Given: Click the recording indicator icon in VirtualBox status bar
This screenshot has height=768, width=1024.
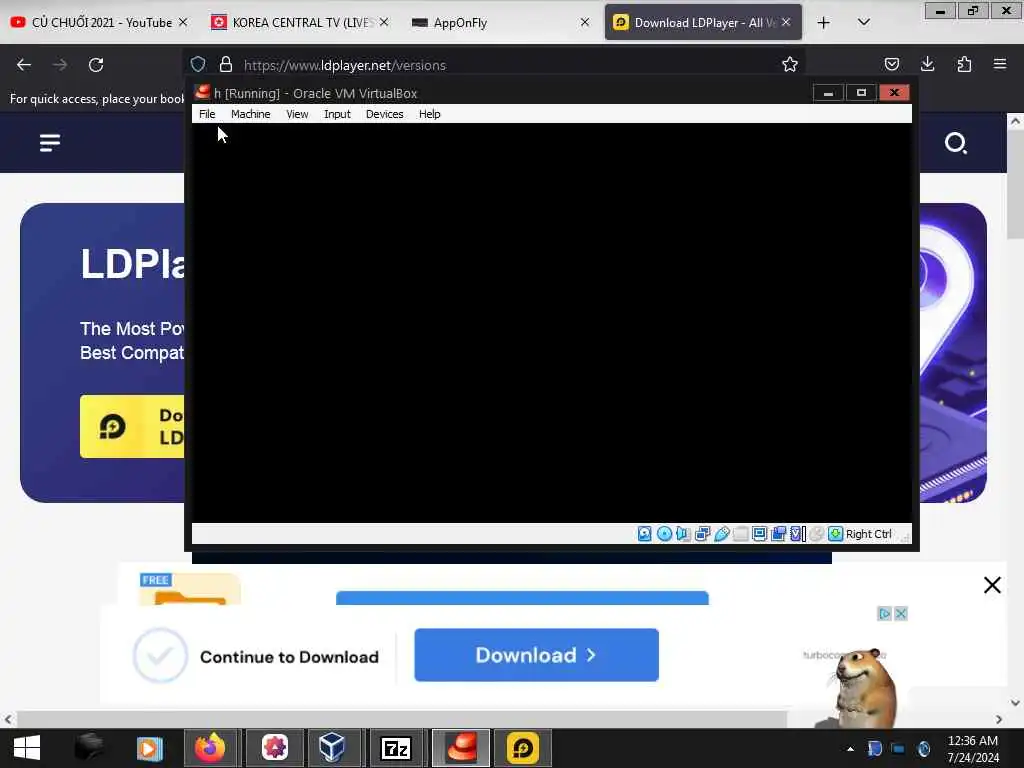Looking at the screenshot, I should coord(778,534).
